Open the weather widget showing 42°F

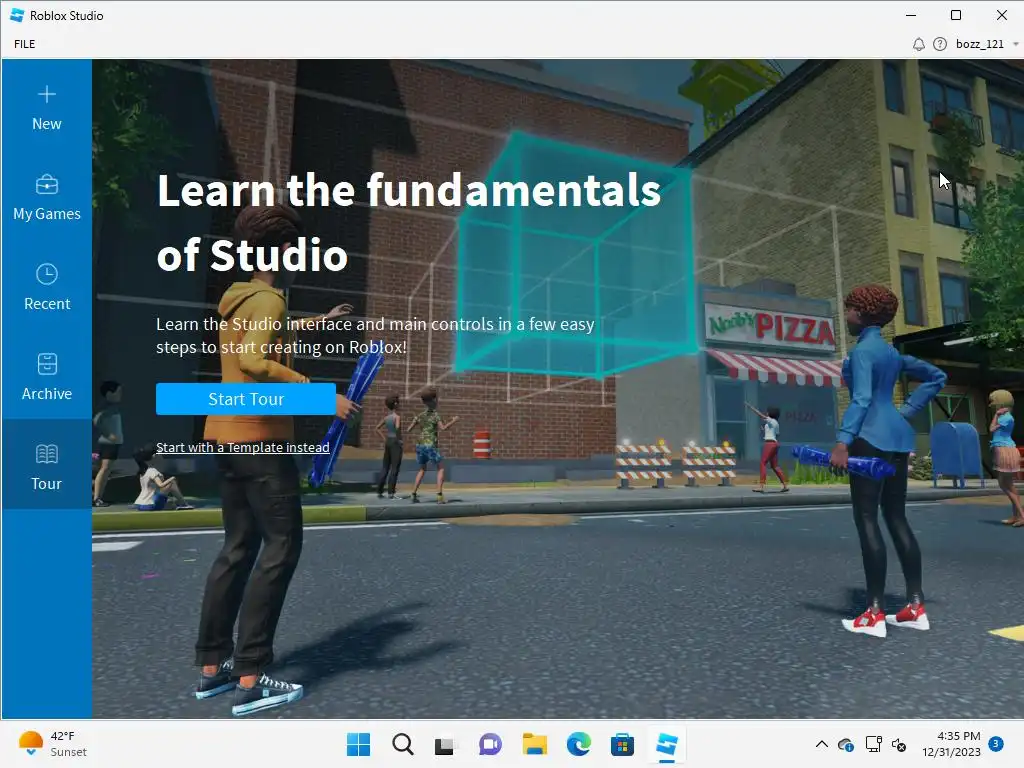click(53, 744)
